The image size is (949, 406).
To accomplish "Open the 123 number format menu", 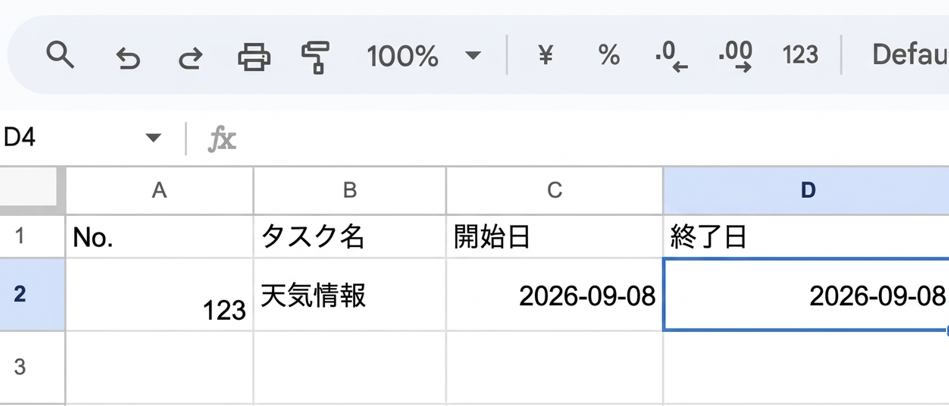I will click(800, 56).
